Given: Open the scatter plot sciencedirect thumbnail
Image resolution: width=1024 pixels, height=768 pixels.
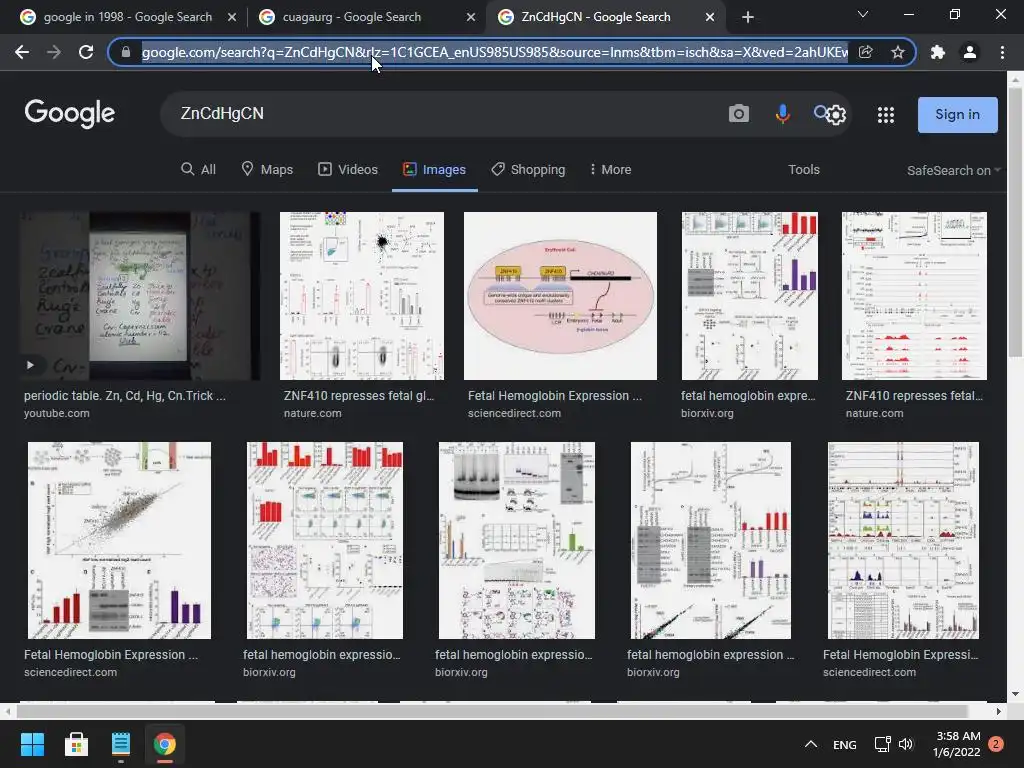Looking at the screenshot, I should click(119, 540).
